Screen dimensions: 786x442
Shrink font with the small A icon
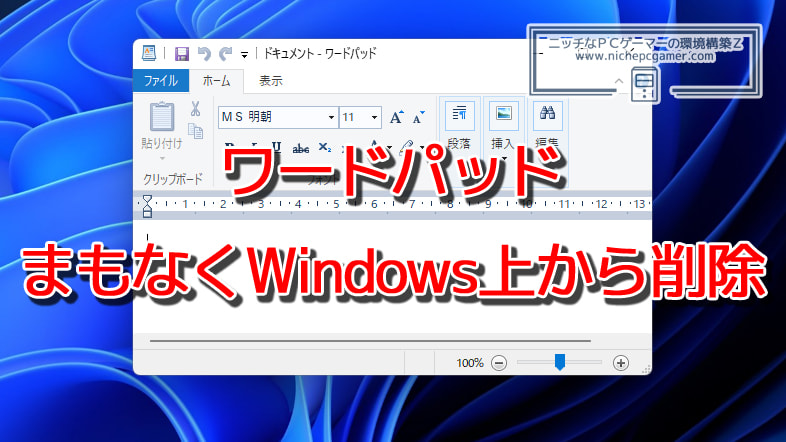pos(418,117)
